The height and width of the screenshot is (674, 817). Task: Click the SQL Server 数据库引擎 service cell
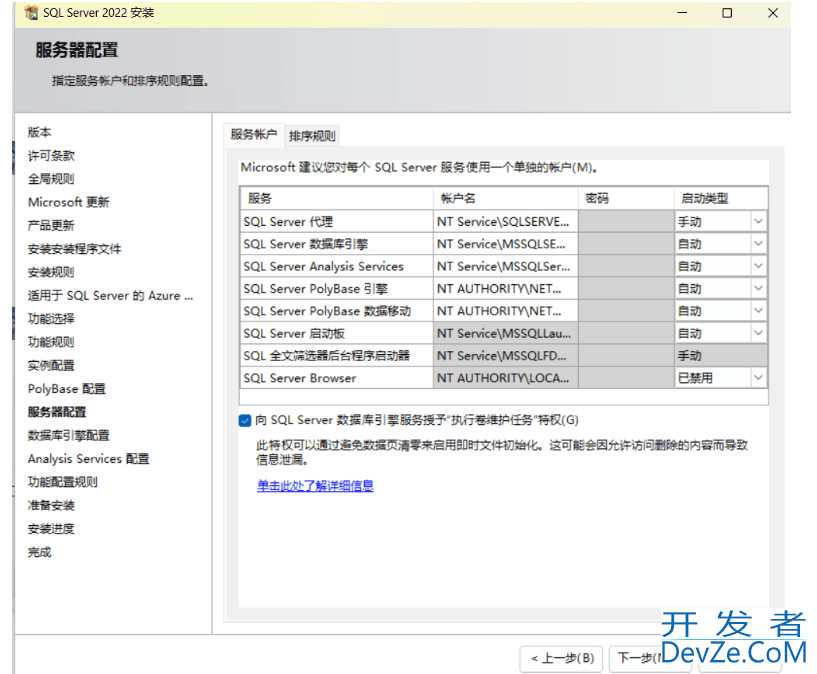[x=337, y=244]
